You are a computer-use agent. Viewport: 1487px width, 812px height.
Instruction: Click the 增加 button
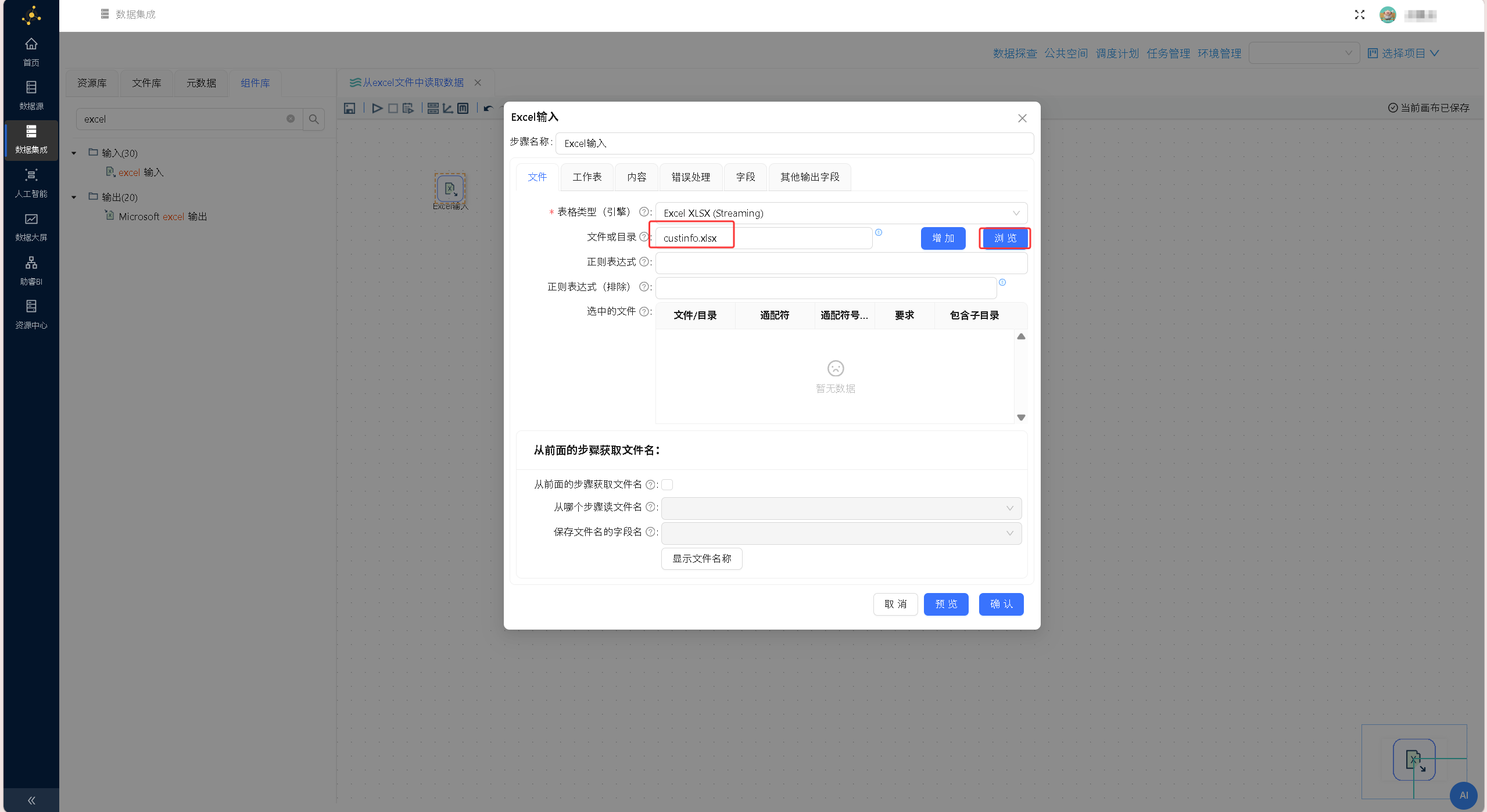[x=943, y=238]
